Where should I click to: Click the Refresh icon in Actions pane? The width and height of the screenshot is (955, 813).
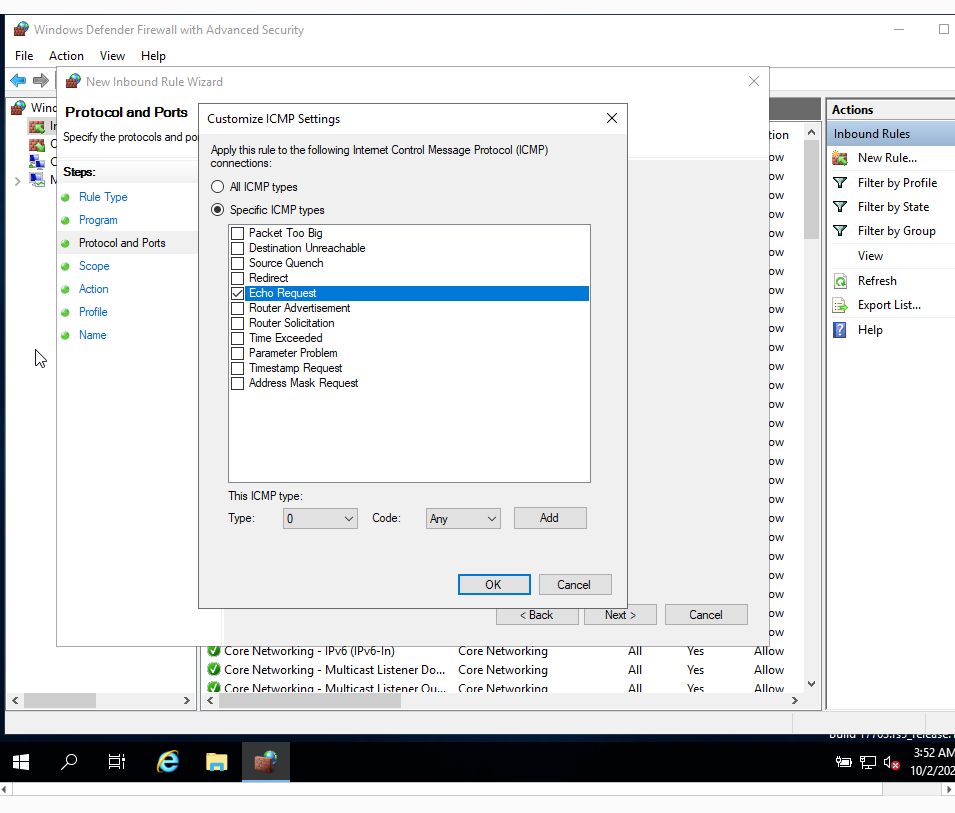click(x=840, y=281)
